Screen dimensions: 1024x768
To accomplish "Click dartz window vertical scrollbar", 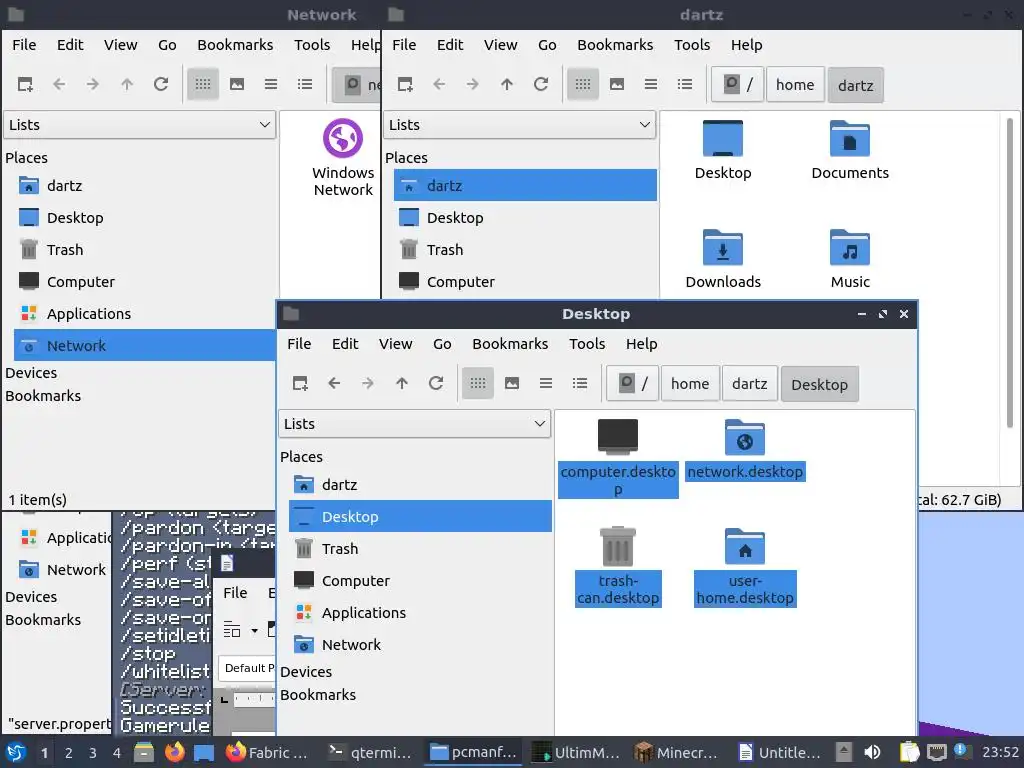I will coord(1010,273).
